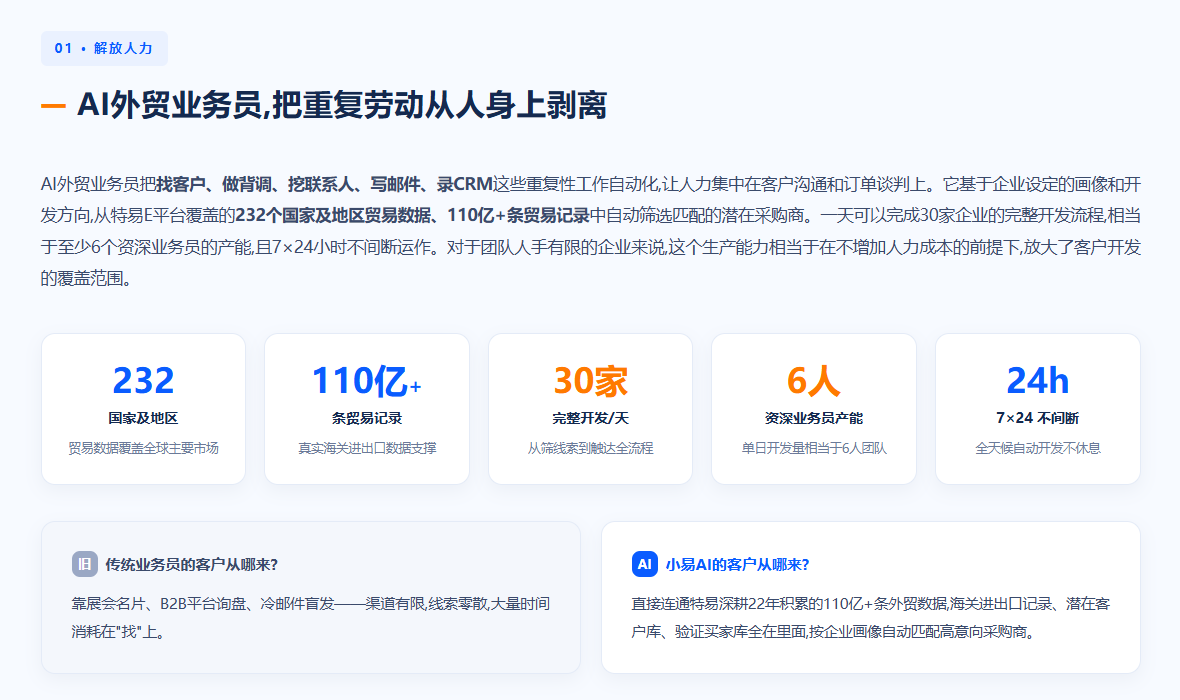
Task: Click the 110亿+ statistic number
Action: tap(366, 380)
